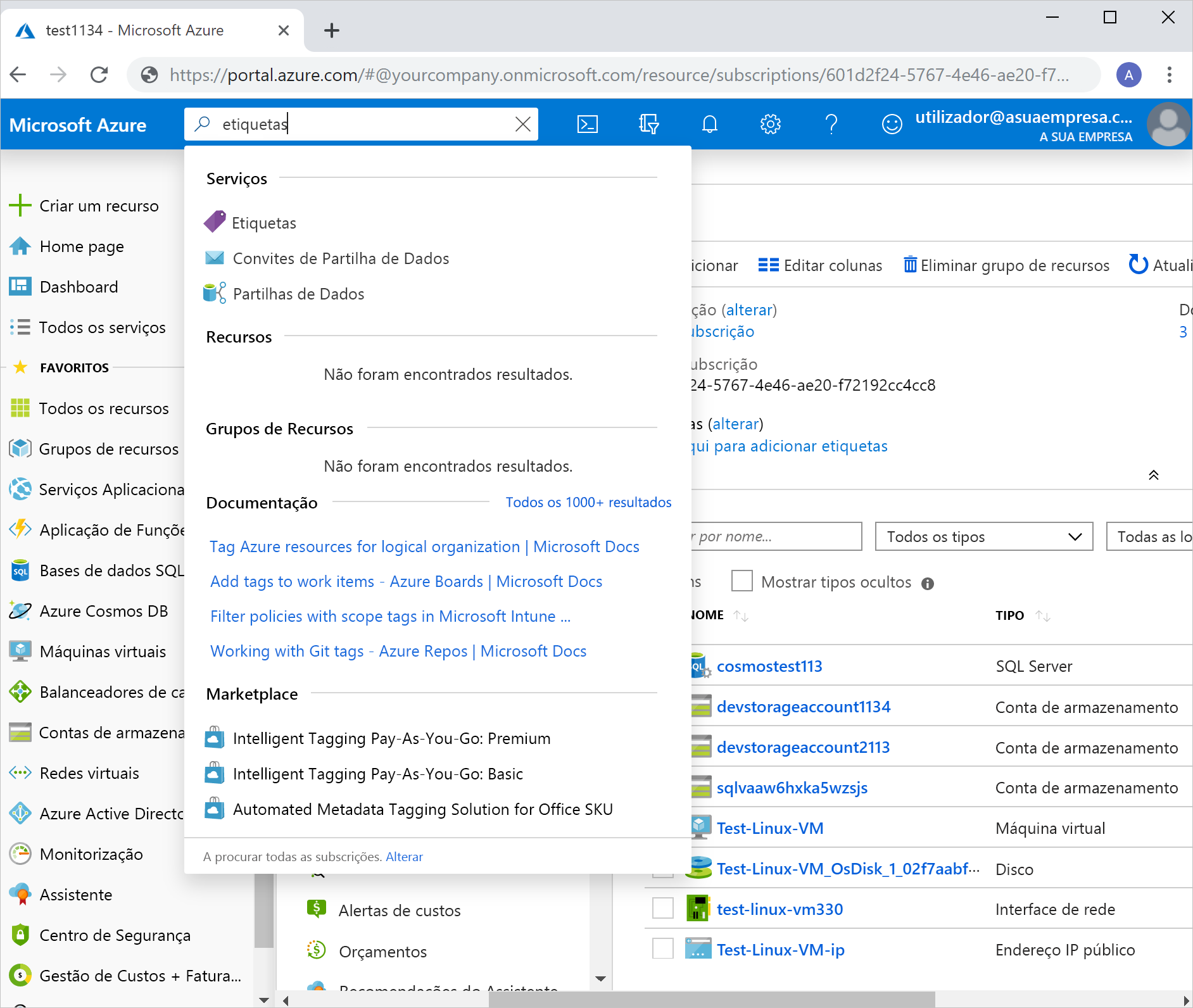Select checkbox for test-linux-vm330 row

click(x=662, y=908)
